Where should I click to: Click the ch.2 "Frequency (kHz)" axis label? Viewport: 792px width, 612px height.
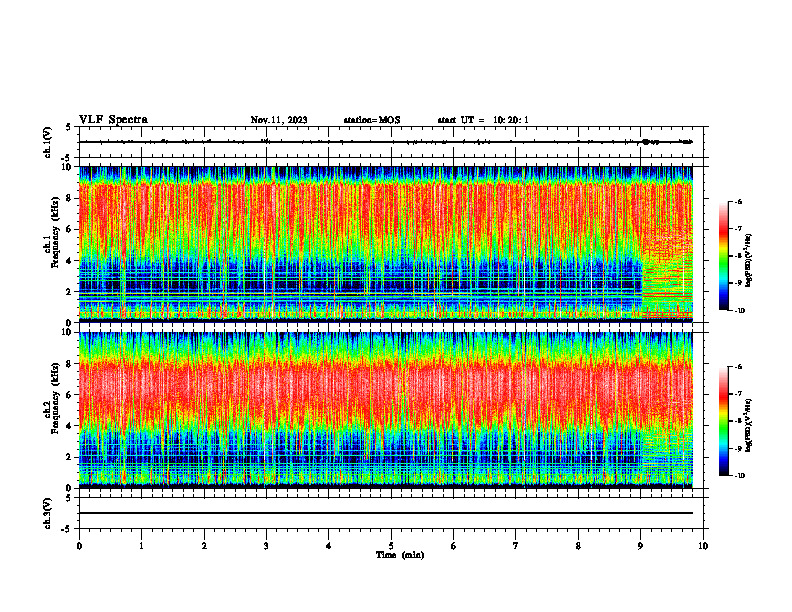[x=55, y=398]
